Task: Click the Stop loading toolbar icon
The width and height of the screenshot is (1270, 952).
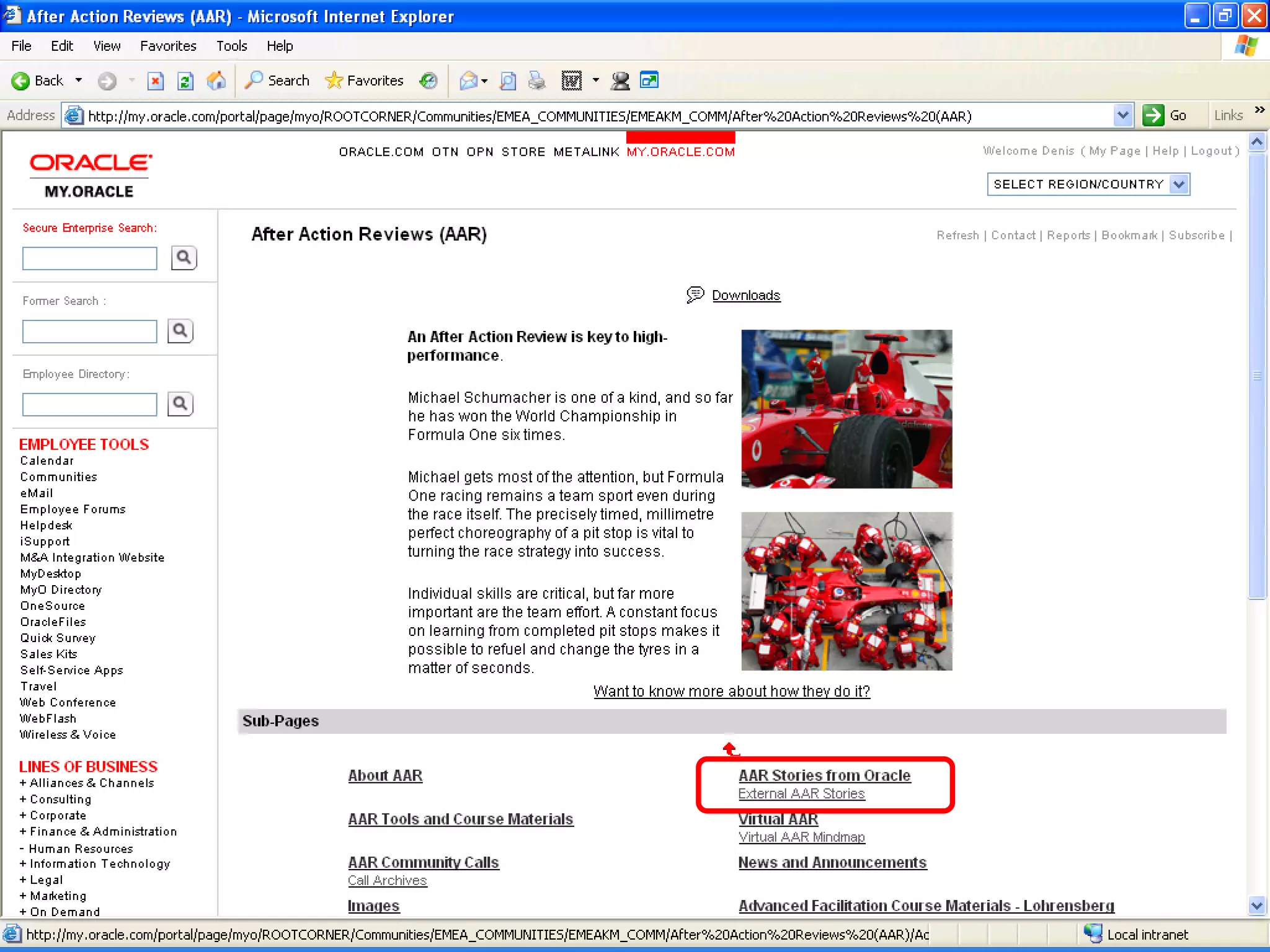Action: (156, 81)
